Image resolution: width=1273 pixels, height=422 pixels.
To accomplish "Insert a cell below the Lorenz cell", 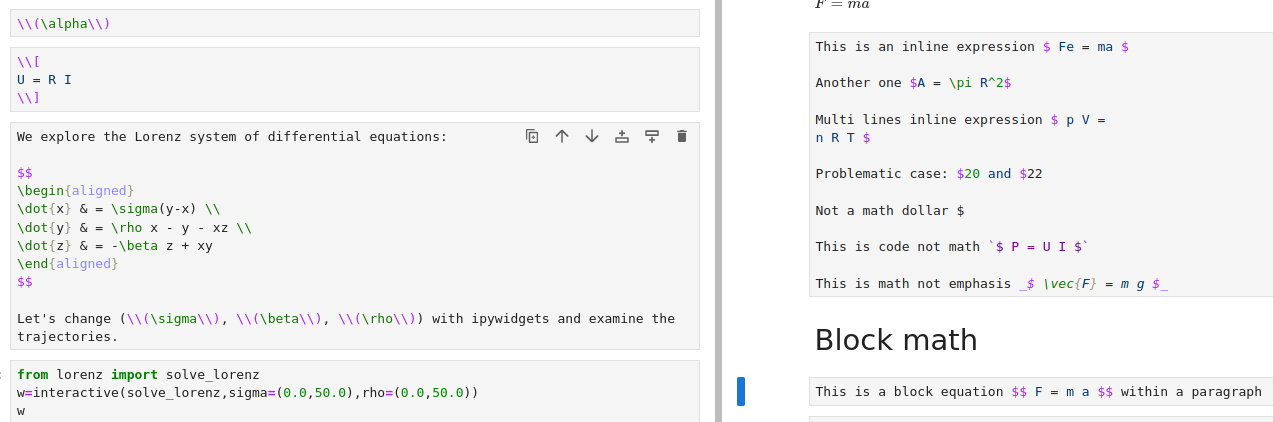I will pyautogui.click(x=652, y=136).
